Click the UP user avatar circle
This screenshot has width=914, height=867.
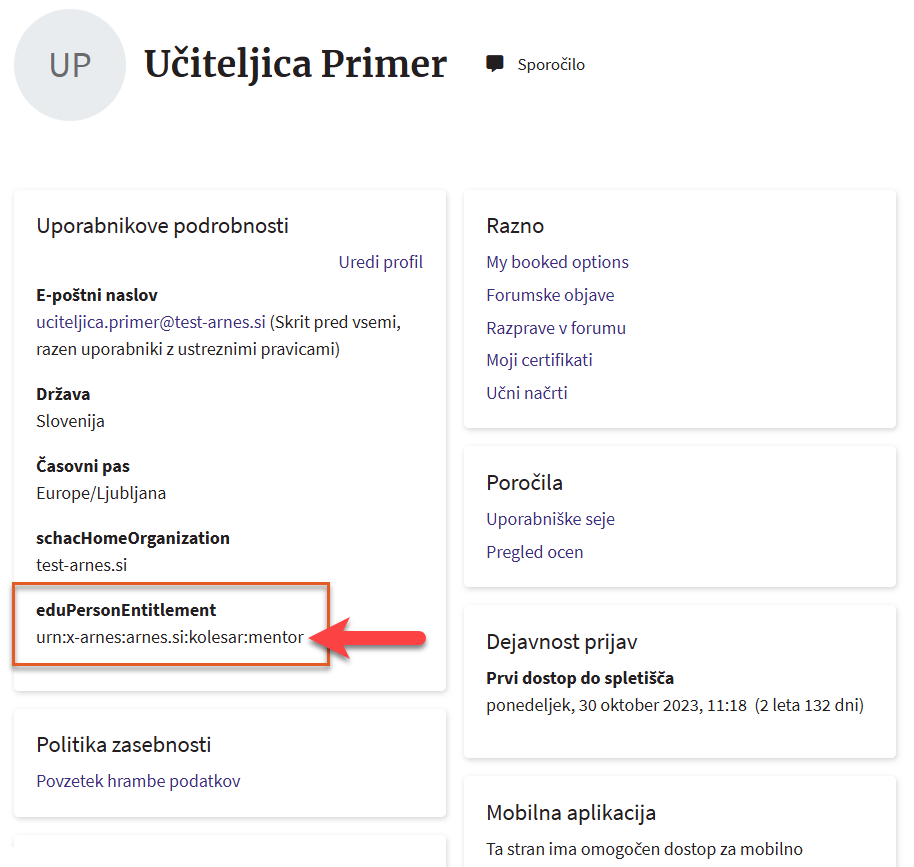coord(70,66)
